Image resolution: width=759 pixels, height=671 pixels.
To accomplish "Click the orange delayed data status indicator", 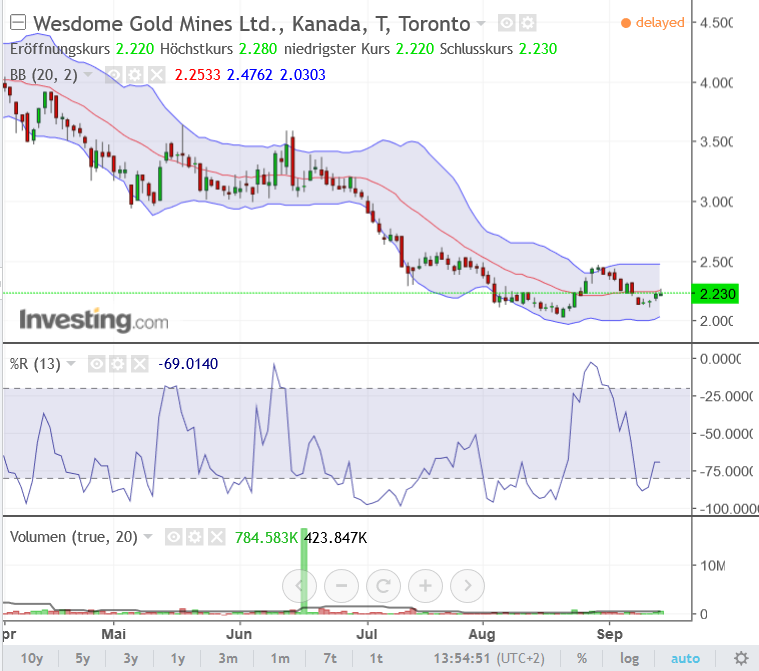I will click(x=653, y=22).
